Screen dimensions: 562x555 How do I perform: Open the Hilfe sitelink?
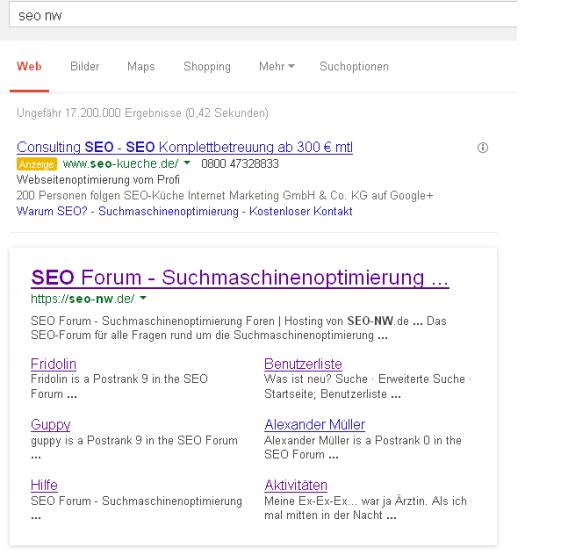[44, 485]
